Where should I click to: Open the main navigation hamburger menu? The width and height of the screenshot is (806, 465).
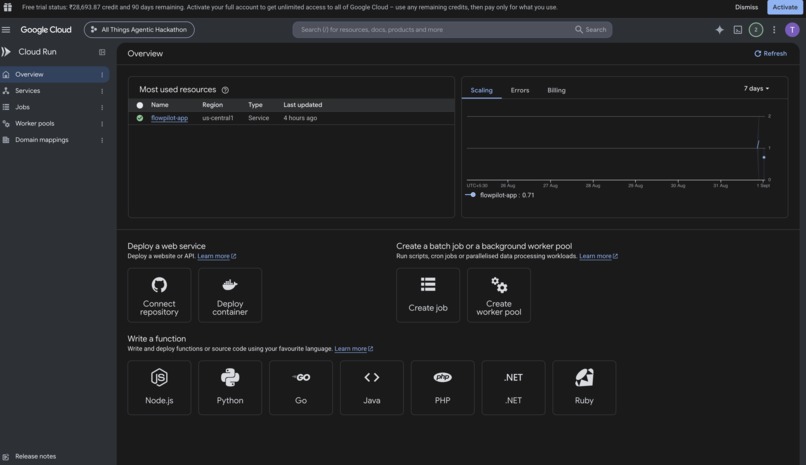click(6, 30)
